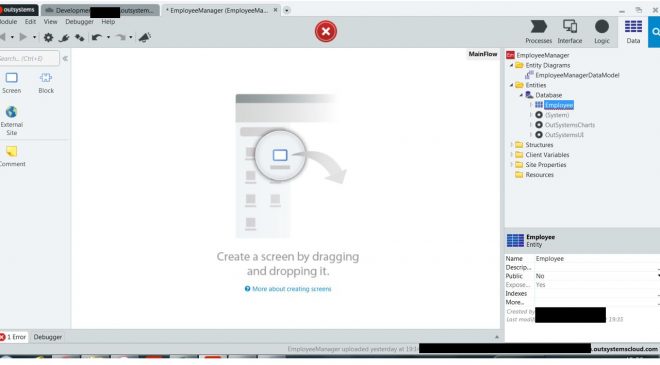The image size is (660, 365).
Task: Expand the Structures folder
Action: 512,145
